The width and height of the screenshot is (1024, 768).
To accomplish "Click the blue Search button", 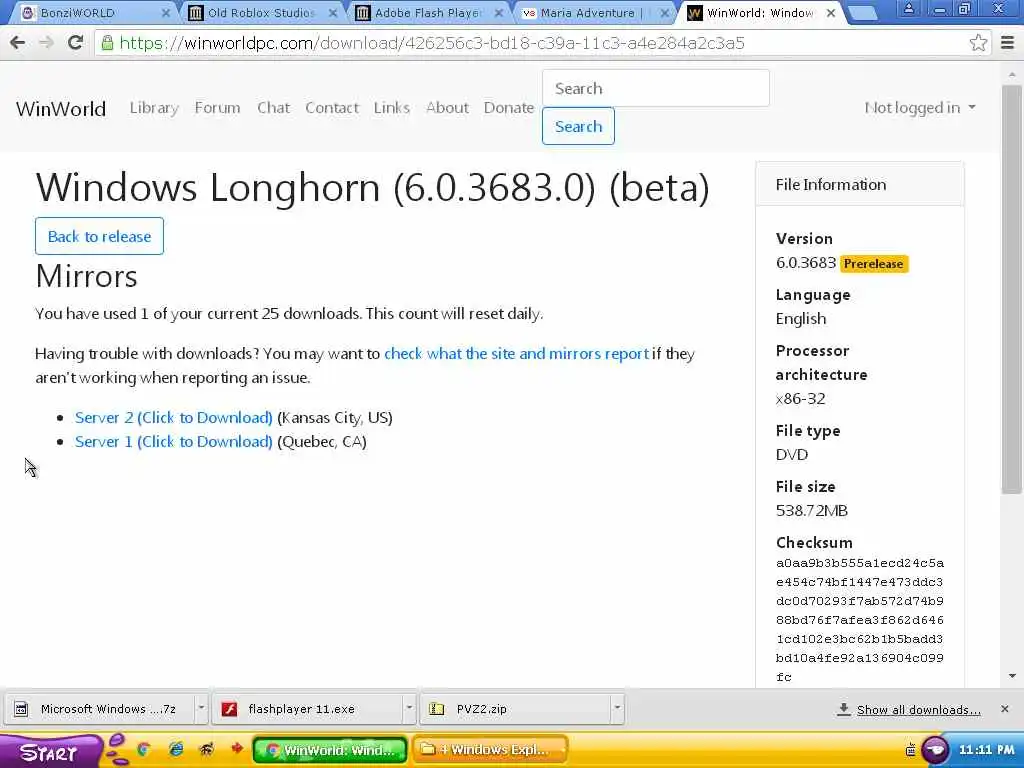I will point(578,126).
